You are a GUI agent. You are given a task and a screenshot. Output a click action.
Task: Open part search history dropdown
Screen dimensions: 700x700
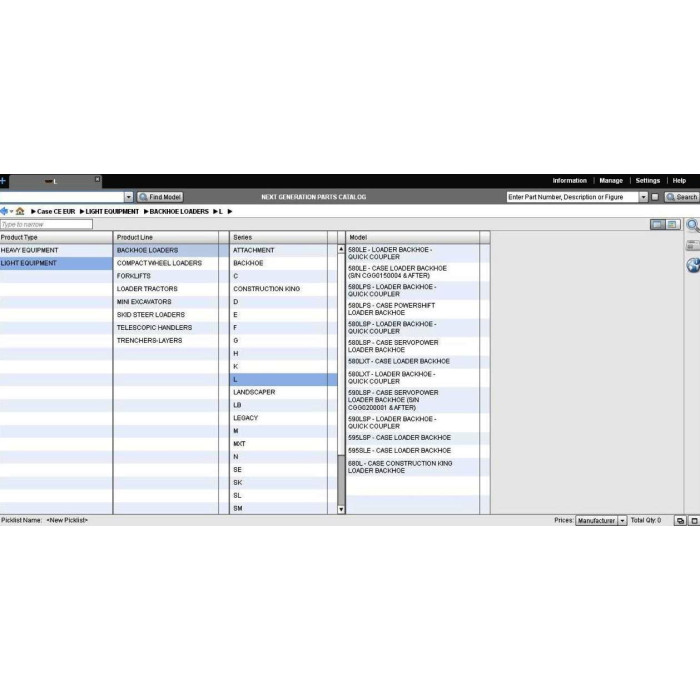(643, 197)
